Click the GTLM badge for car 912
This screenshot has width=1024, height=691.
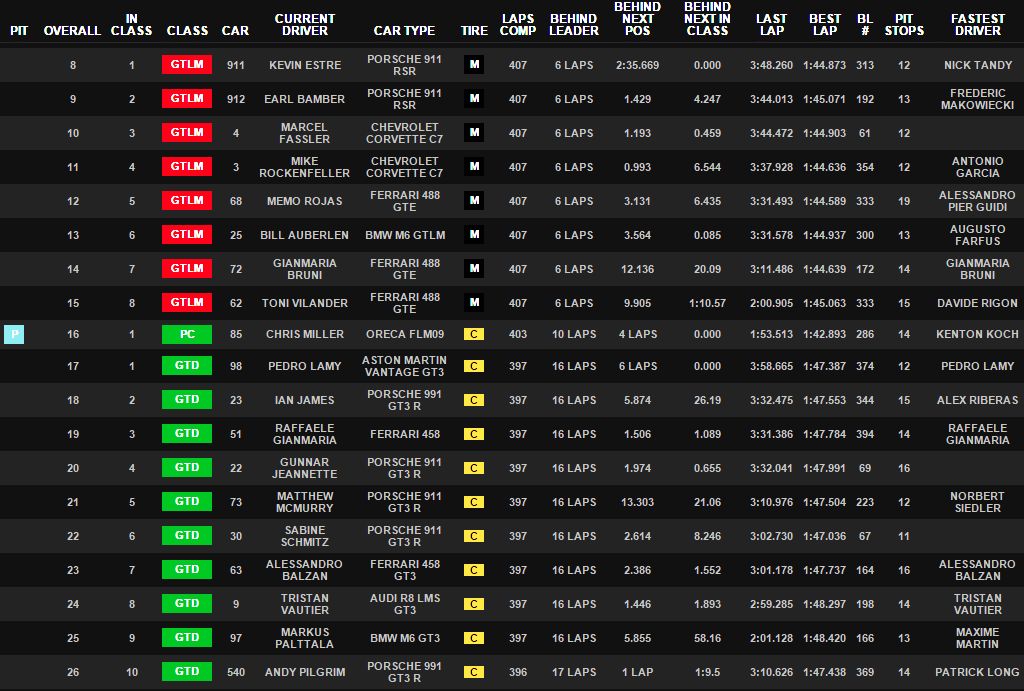[x=187, y=99]
